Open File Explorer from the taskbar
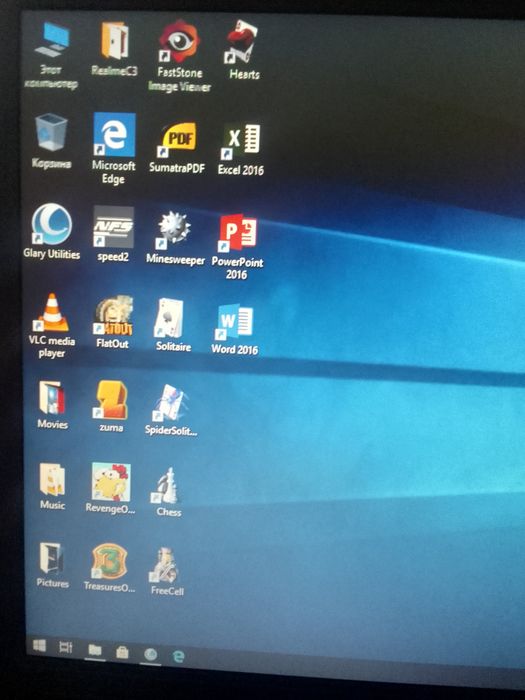525x700 pixels. coord(95,650)
